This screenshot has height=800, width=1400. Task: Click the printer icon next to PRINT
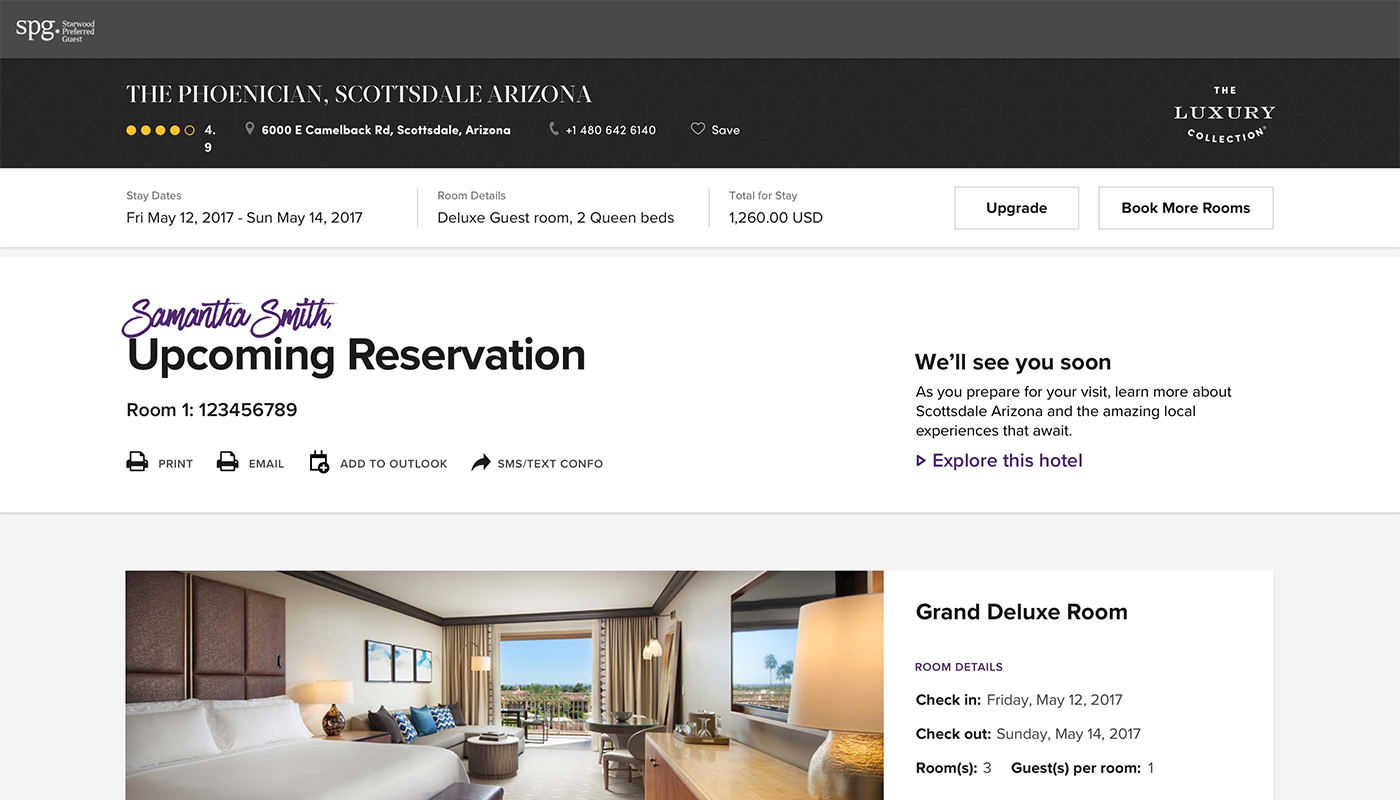[x=137, y=462]
